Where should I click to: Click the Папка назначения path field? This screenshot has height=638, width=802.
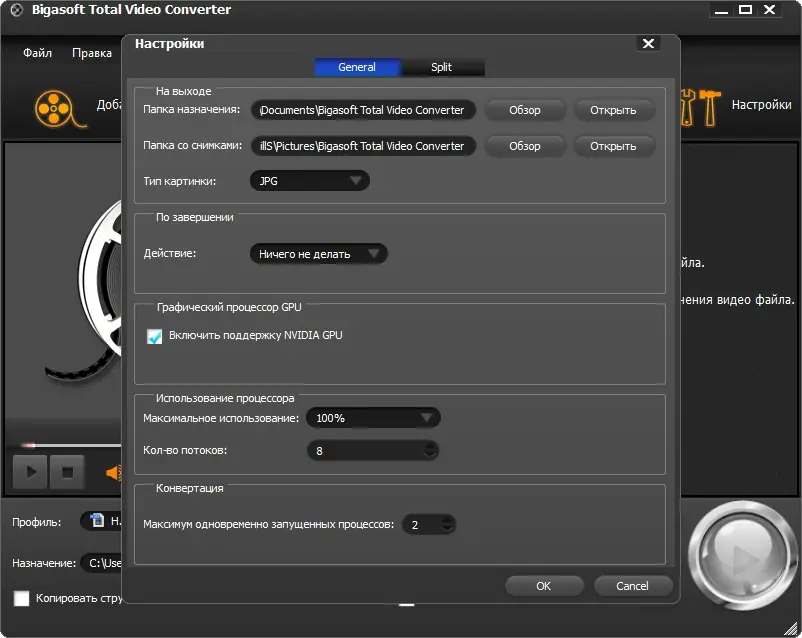coord(363,110)
